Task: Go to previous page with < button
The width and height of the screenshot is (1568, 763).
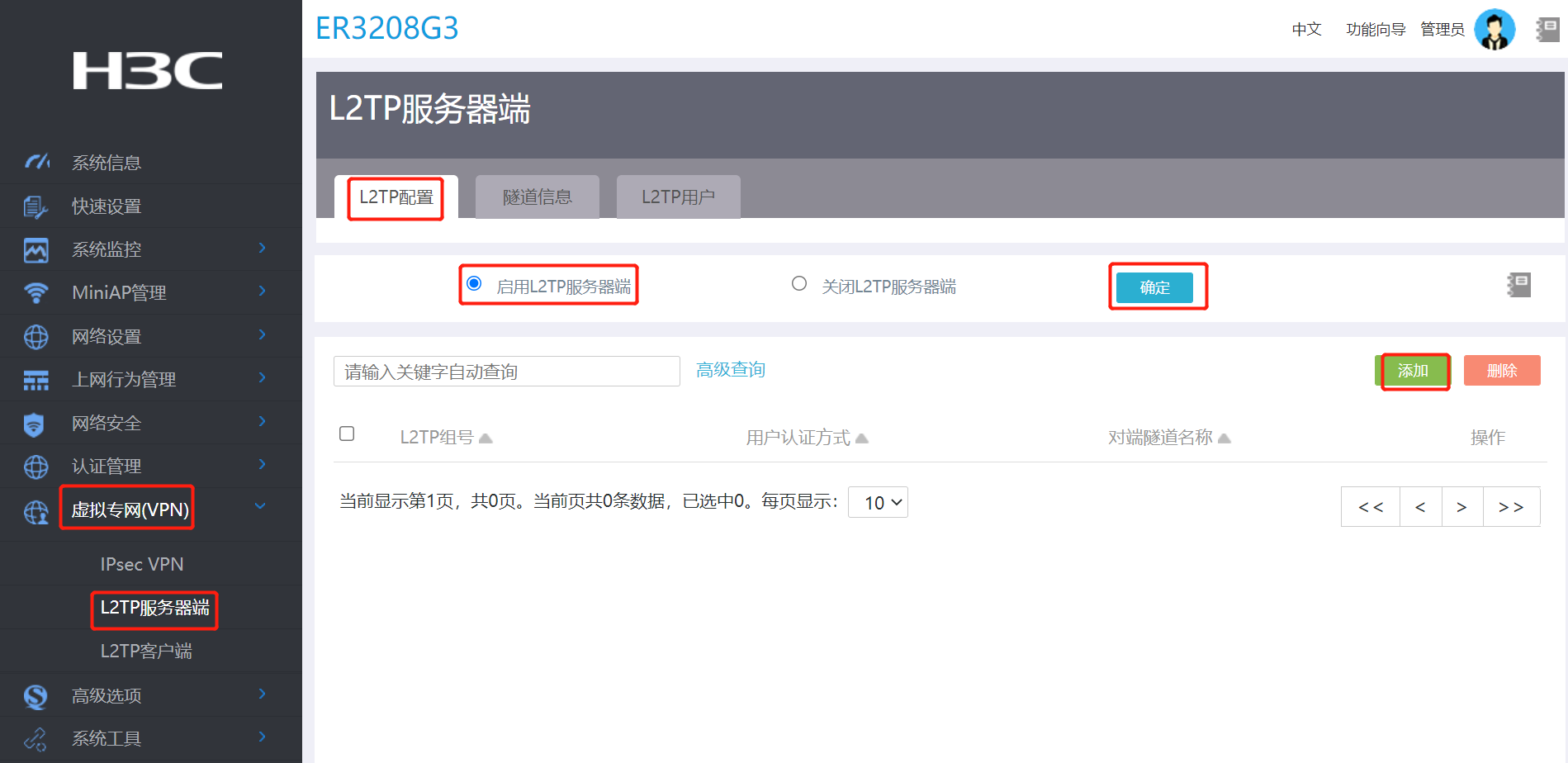Action: point(1420,507)
